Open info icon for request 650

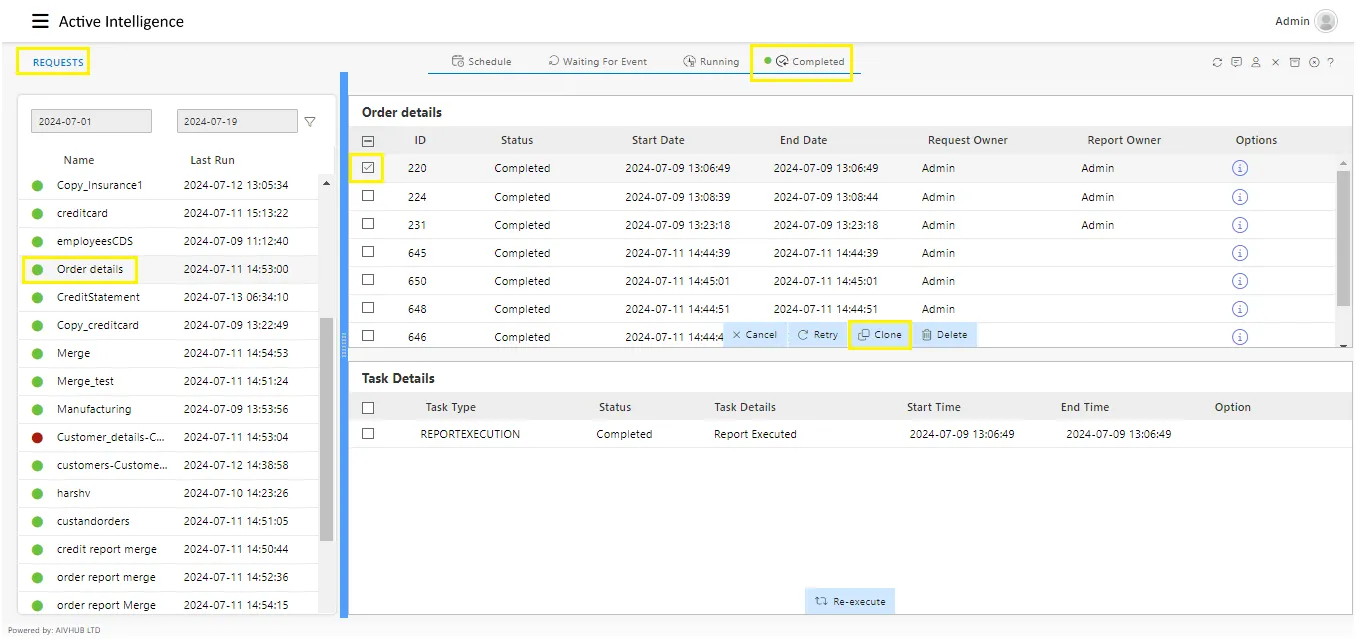point(1240,281)
